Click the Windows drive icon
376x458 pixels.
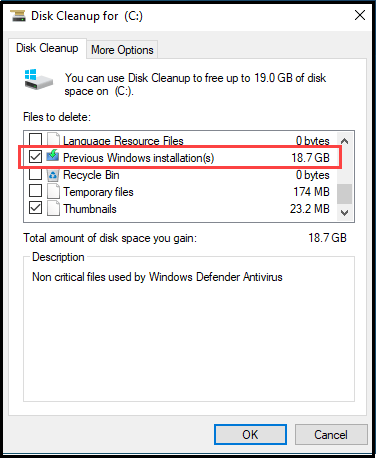[39, 80]
